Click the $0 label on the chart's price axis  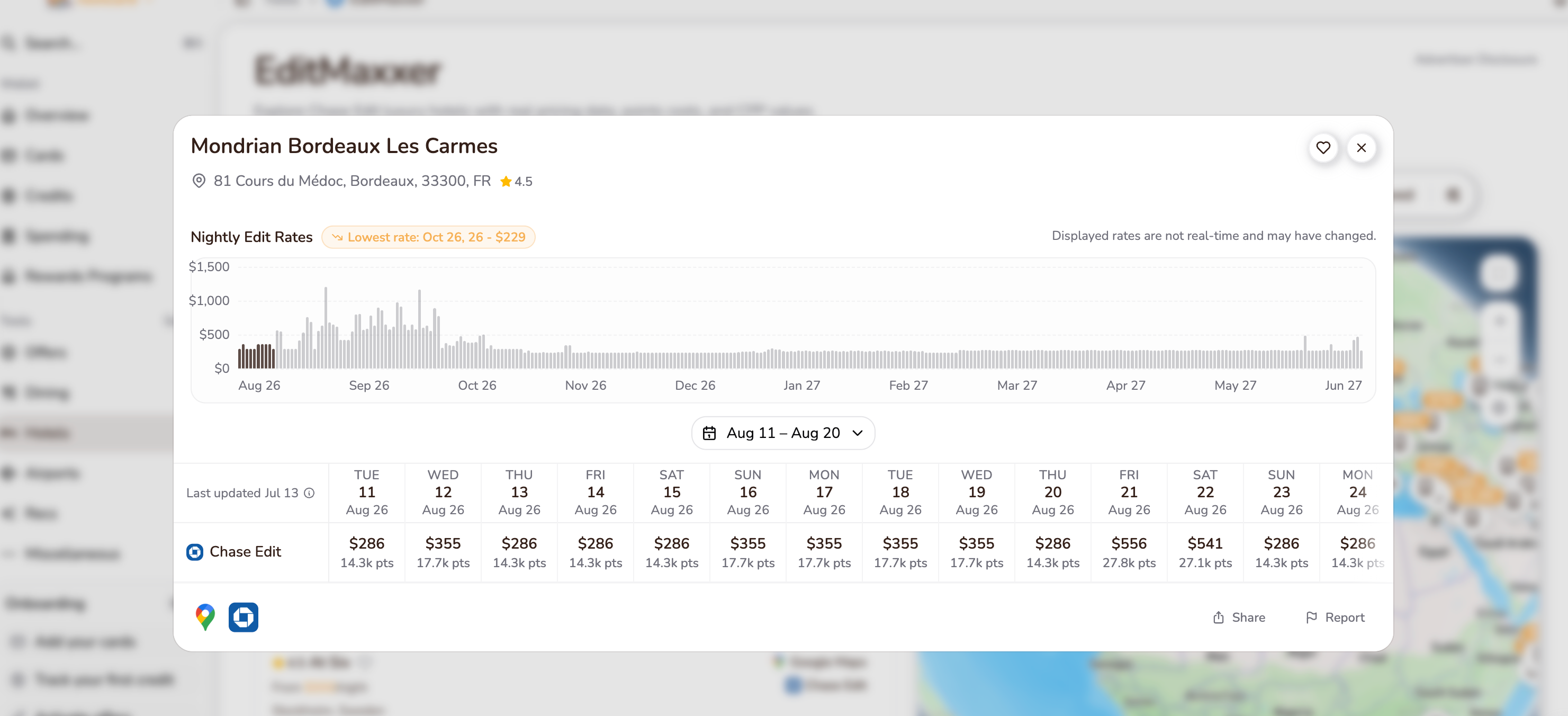pyautogui.click(x=222, y=369)
